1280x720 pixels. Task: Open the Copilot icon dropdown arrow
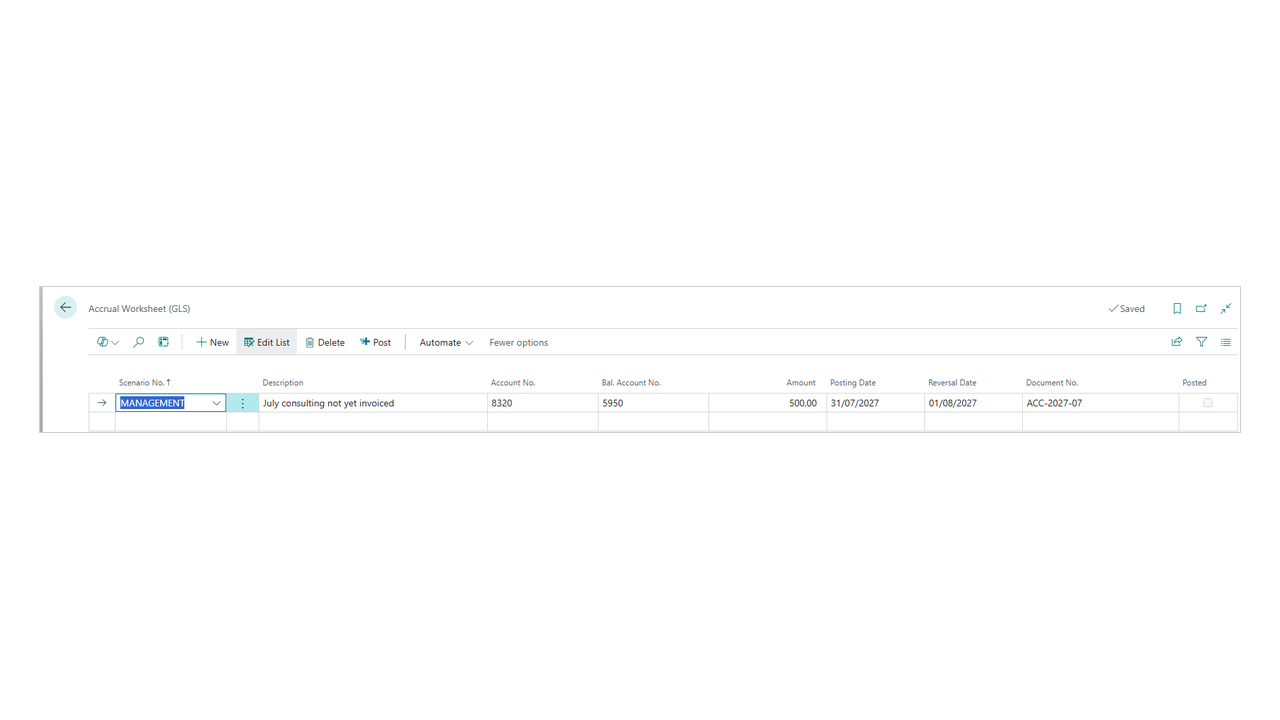tap(115, 342)
